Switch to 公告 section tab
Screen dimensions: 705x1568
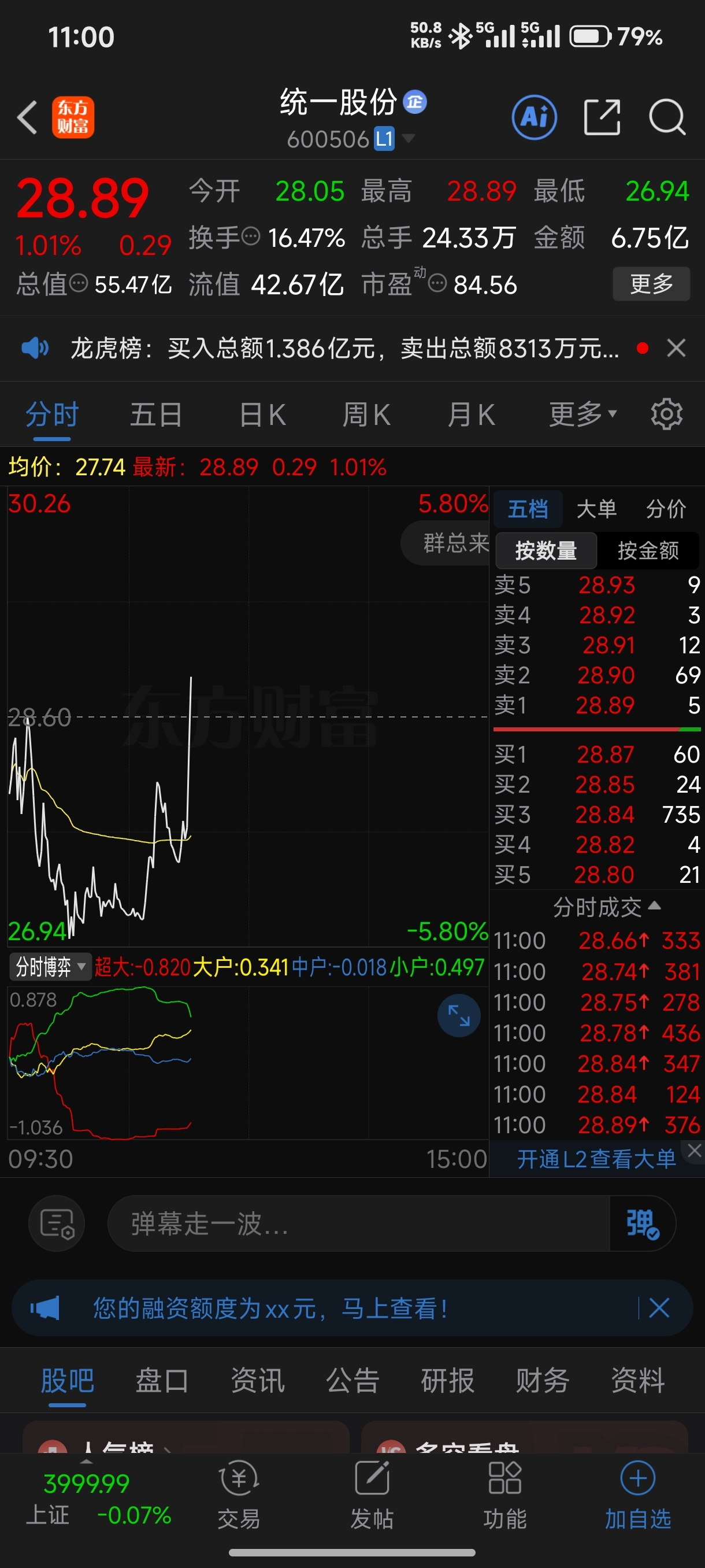[x=352, y=1380]
